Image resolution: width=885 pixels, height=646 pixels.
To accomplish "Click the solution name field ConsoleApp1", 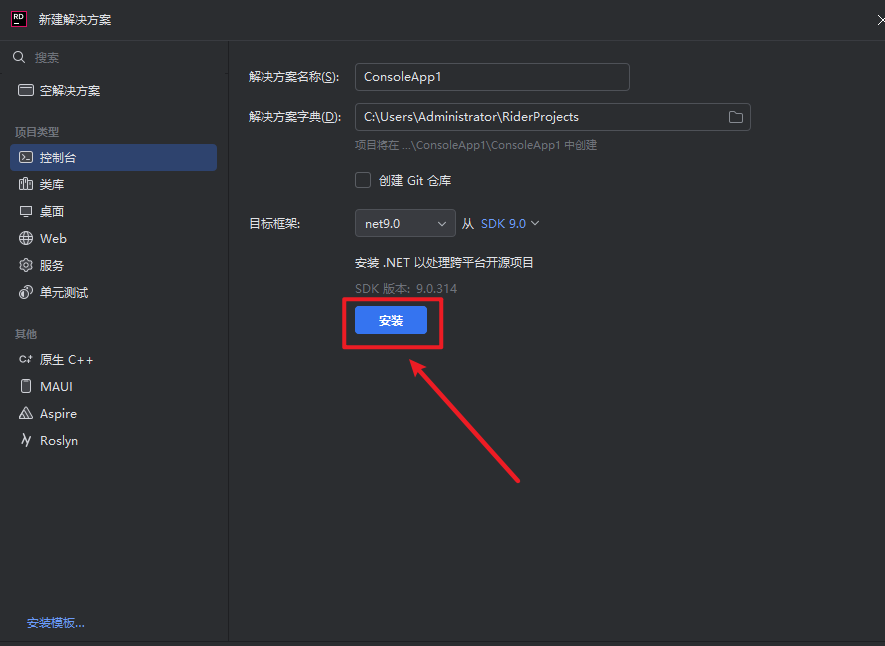I will coord(492,77).
